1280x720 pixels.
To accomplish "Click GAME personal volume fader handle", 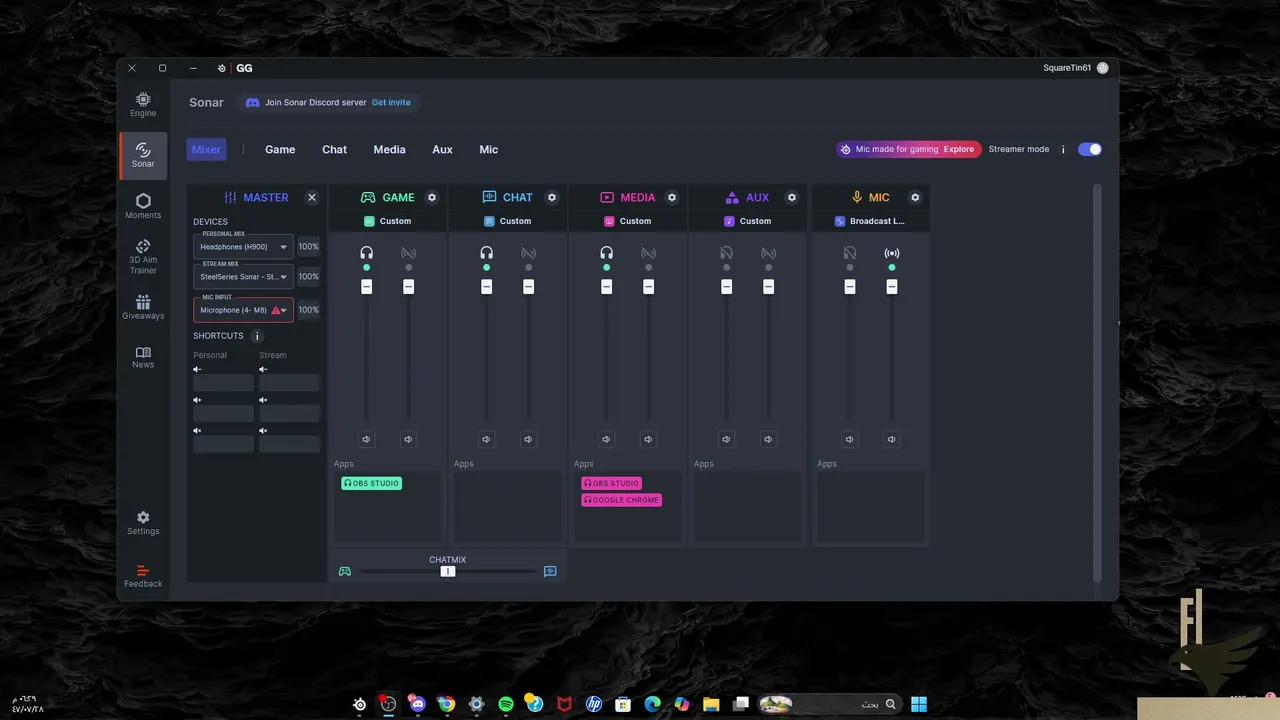I will click(366, 287).
